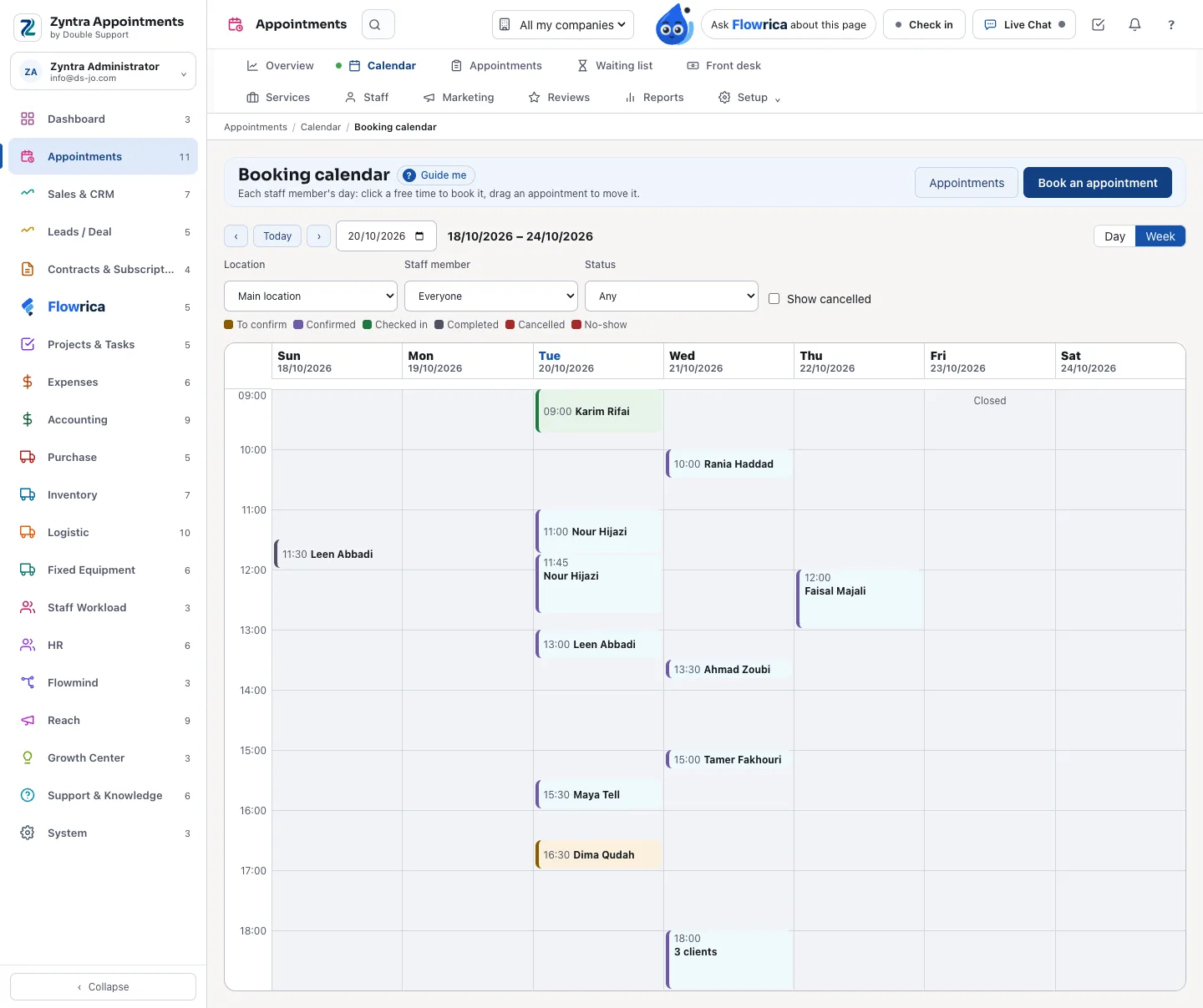Go to the next week
This screenshot has width=1203, height=1008.
[319, 236]
